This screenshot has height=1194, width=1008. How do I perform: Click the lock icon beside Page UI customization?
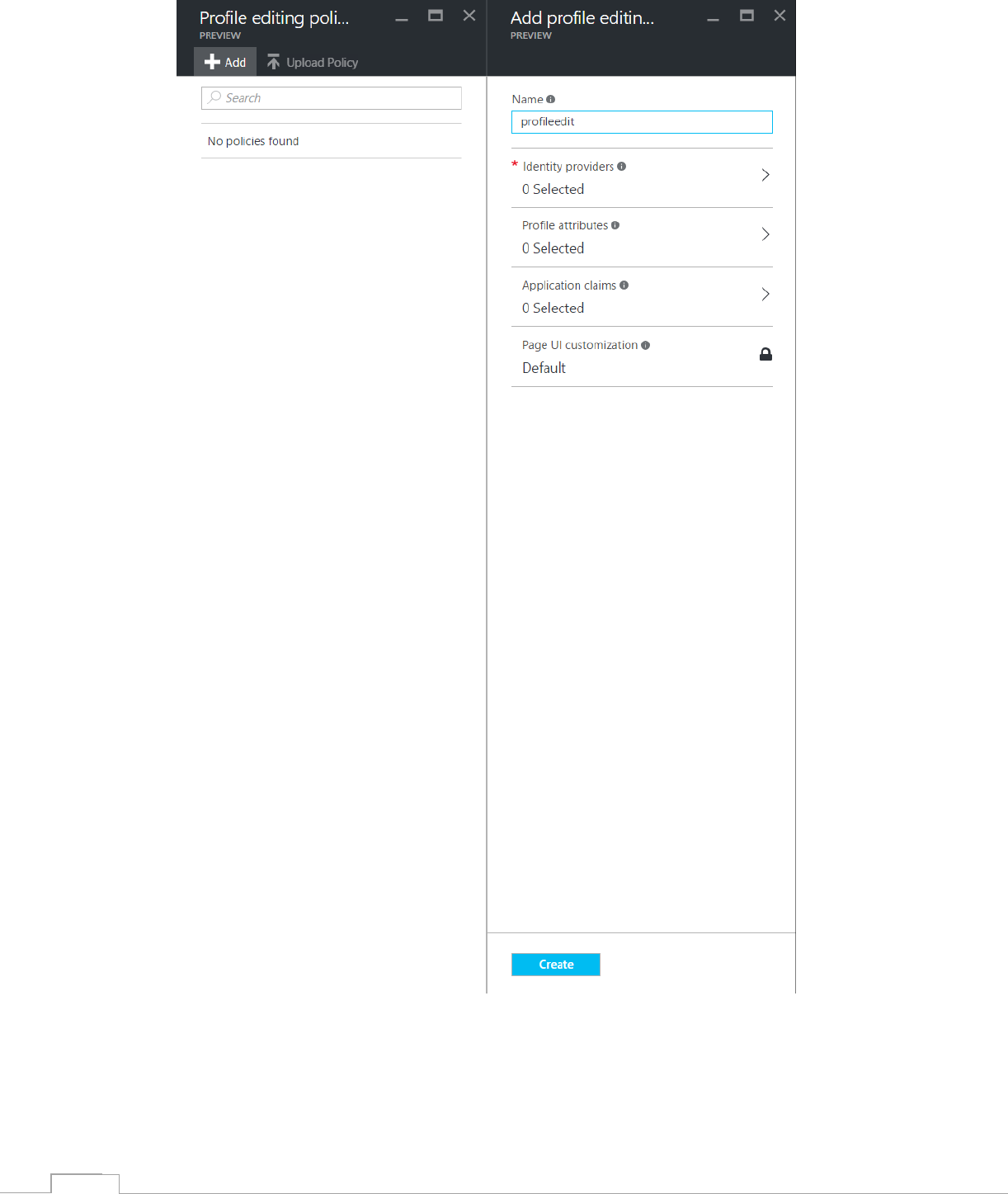point(765,354)
